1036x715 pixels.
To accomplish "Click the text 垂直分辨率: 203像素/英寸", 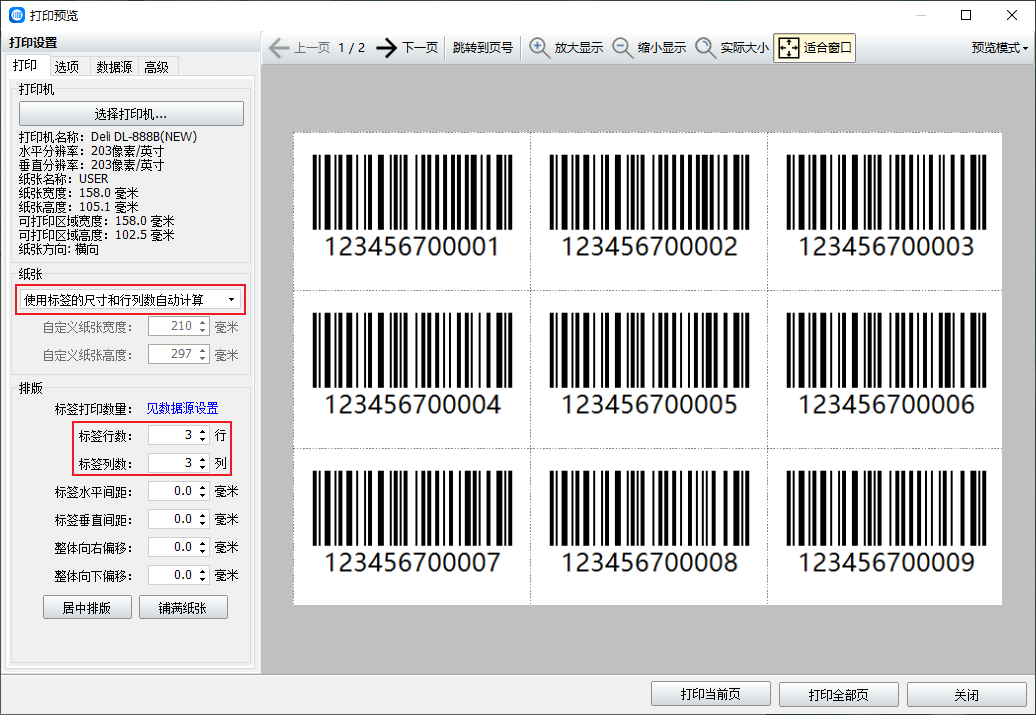I will click(x=91, y=165).
